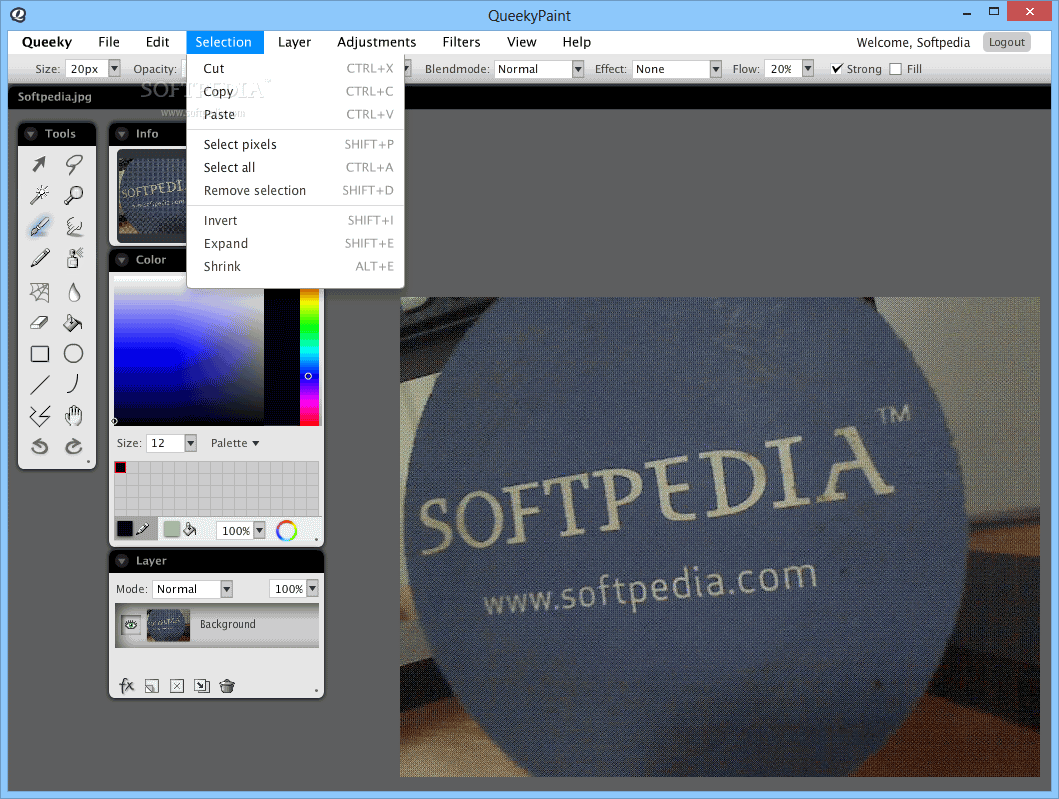
Task: Open the Filters menu
Action: pos(461,42)
